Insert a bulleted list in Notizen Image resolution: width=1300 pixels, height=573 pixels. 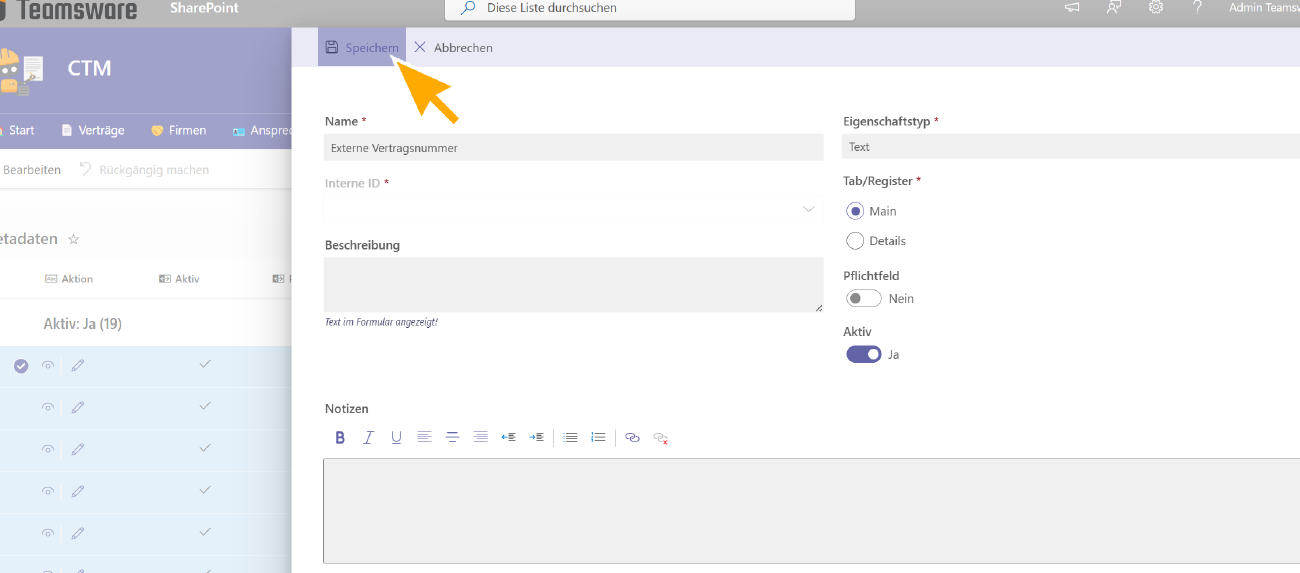(570, 437)
